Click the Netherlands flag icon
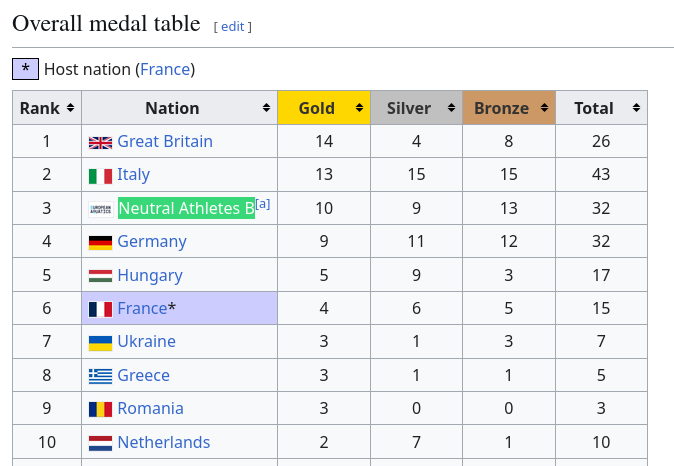The image size is (674, 466). tap(100, 443)
